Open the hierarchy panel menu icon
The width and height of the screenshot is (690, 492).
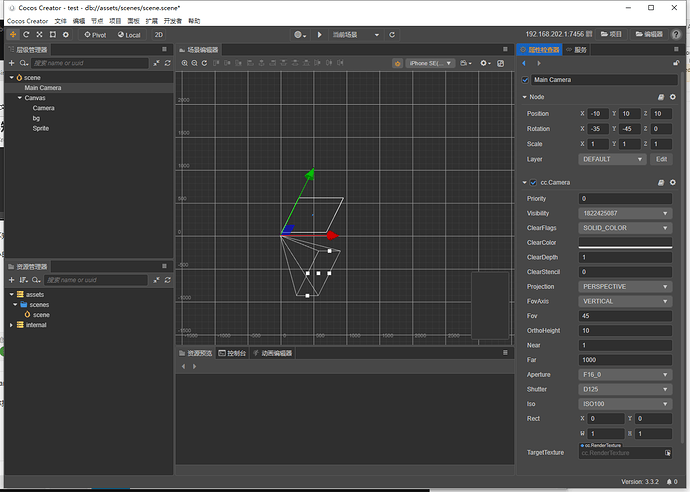point(164,49)
